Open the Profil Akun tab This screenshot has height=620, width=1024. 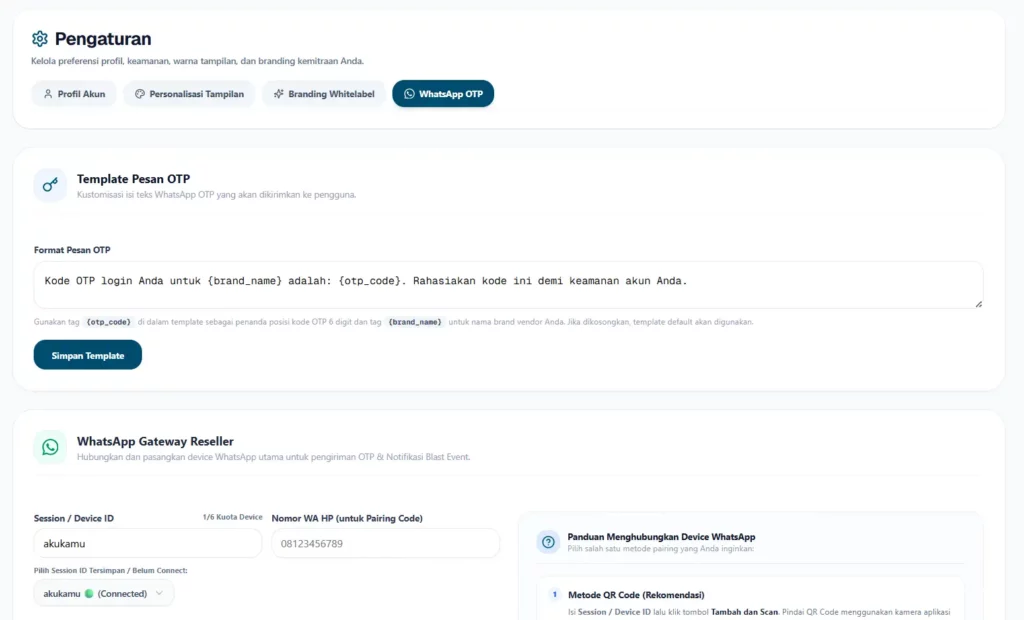pyautogui.click(x=74, y=93)
